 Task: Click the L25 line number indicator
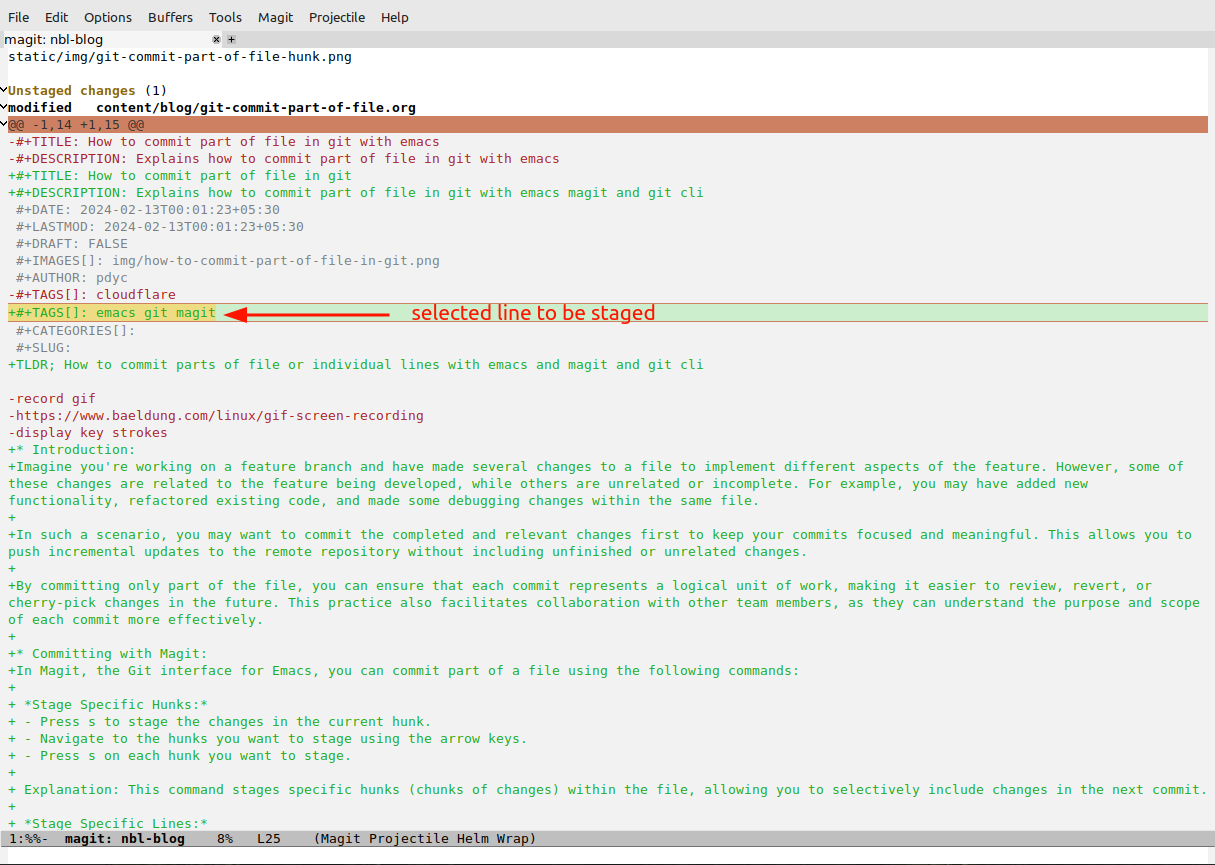[269, 839]
